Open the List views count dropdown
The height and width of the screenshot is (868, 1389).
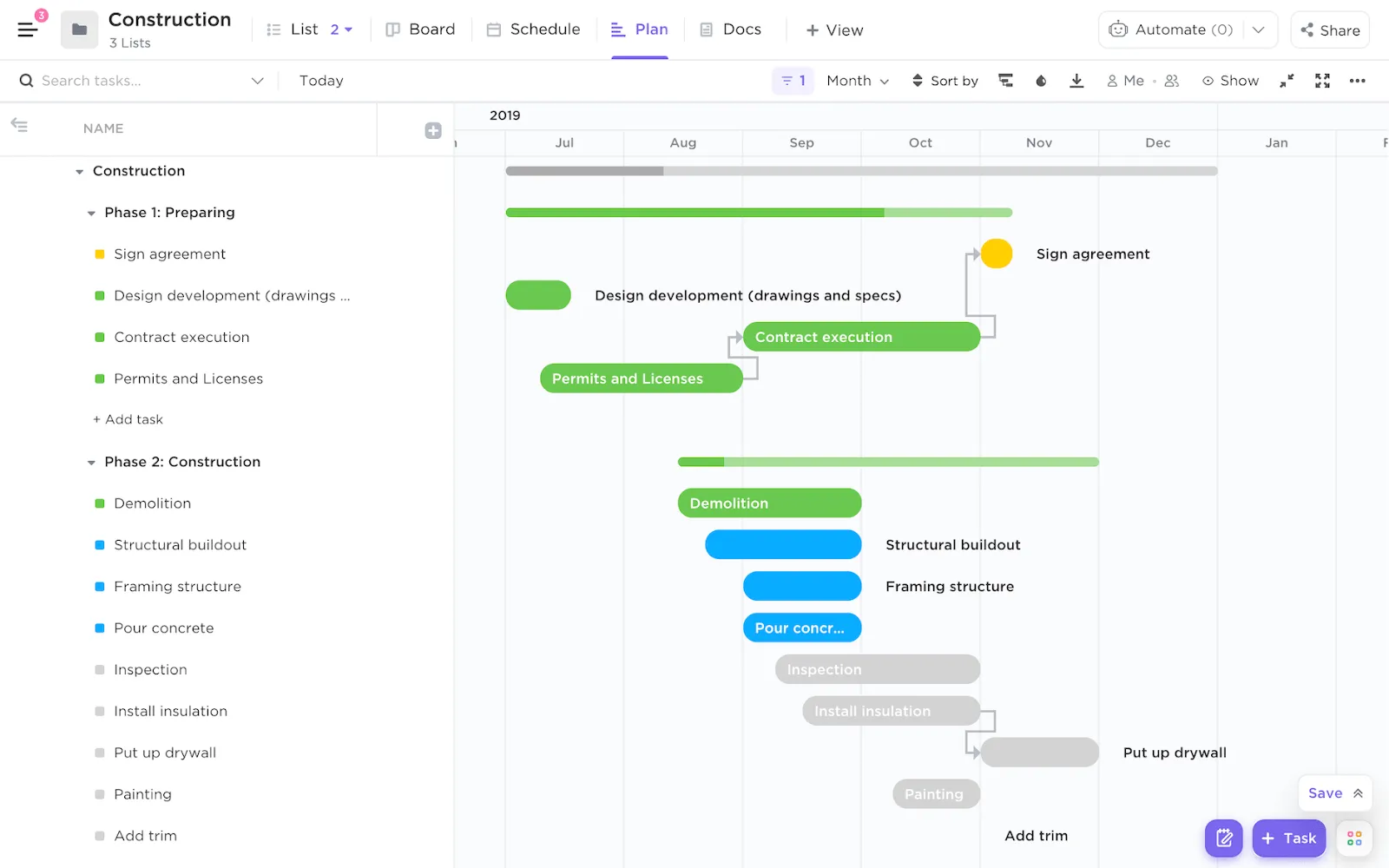341,30
